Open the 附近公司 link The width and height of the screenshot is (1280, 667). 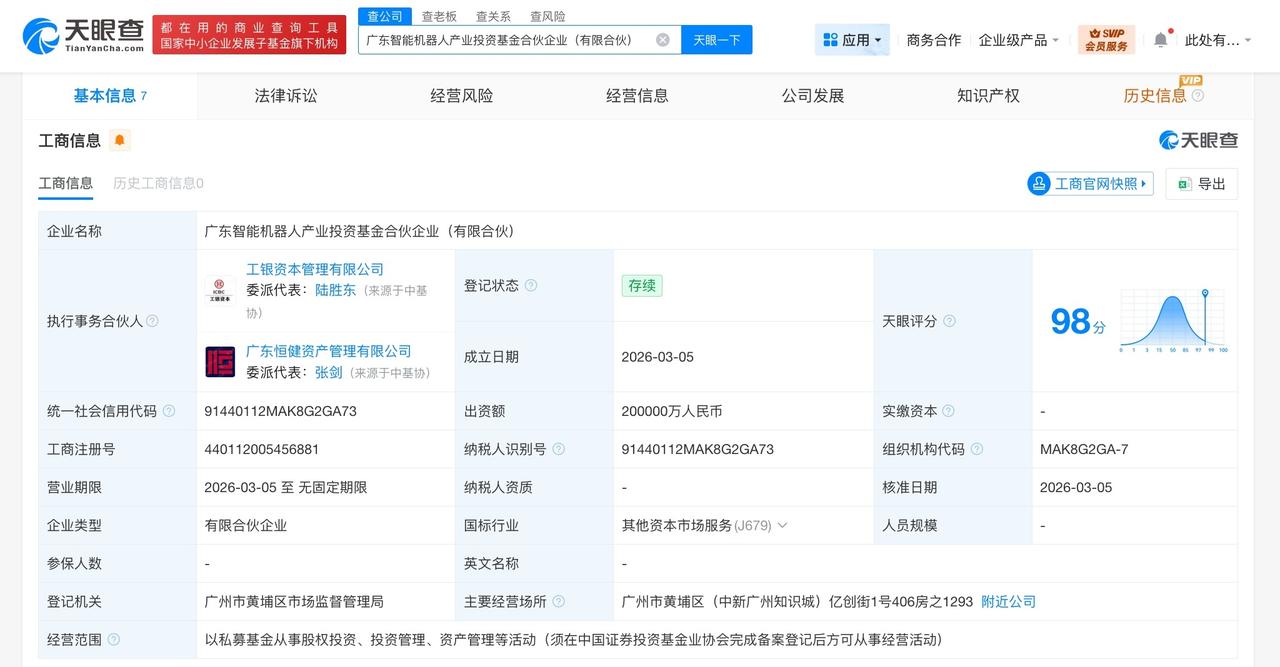[1008, 601]
